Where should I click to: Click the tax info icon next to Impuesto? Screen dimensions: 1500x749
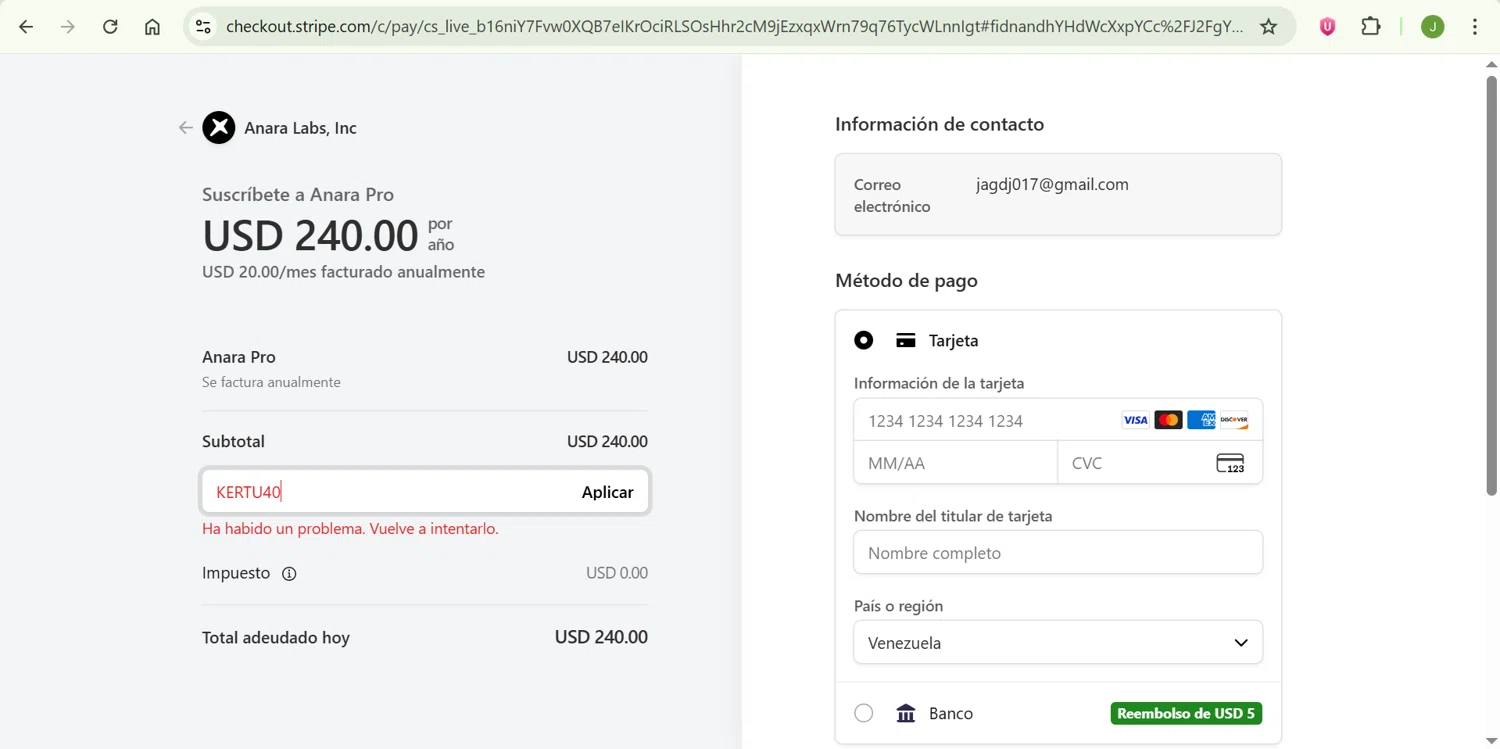click(289, 573)
